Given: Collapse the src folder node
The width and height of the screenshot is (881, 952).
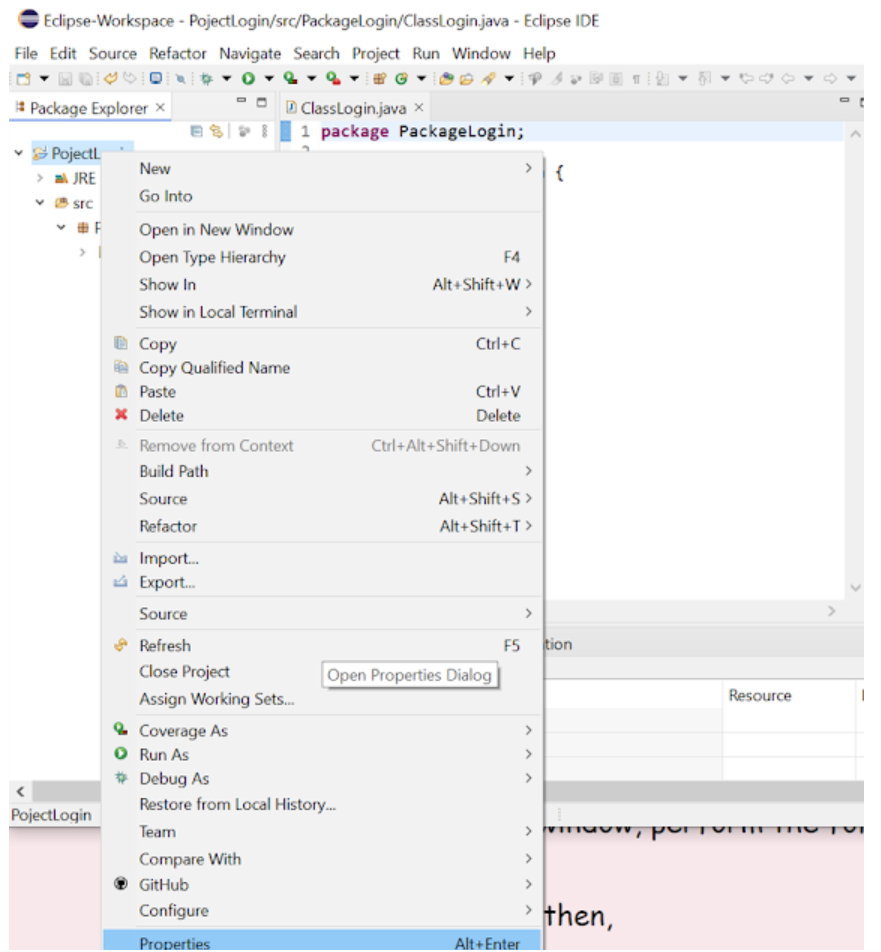Looking at the screenshot, I should click(40, 203).
